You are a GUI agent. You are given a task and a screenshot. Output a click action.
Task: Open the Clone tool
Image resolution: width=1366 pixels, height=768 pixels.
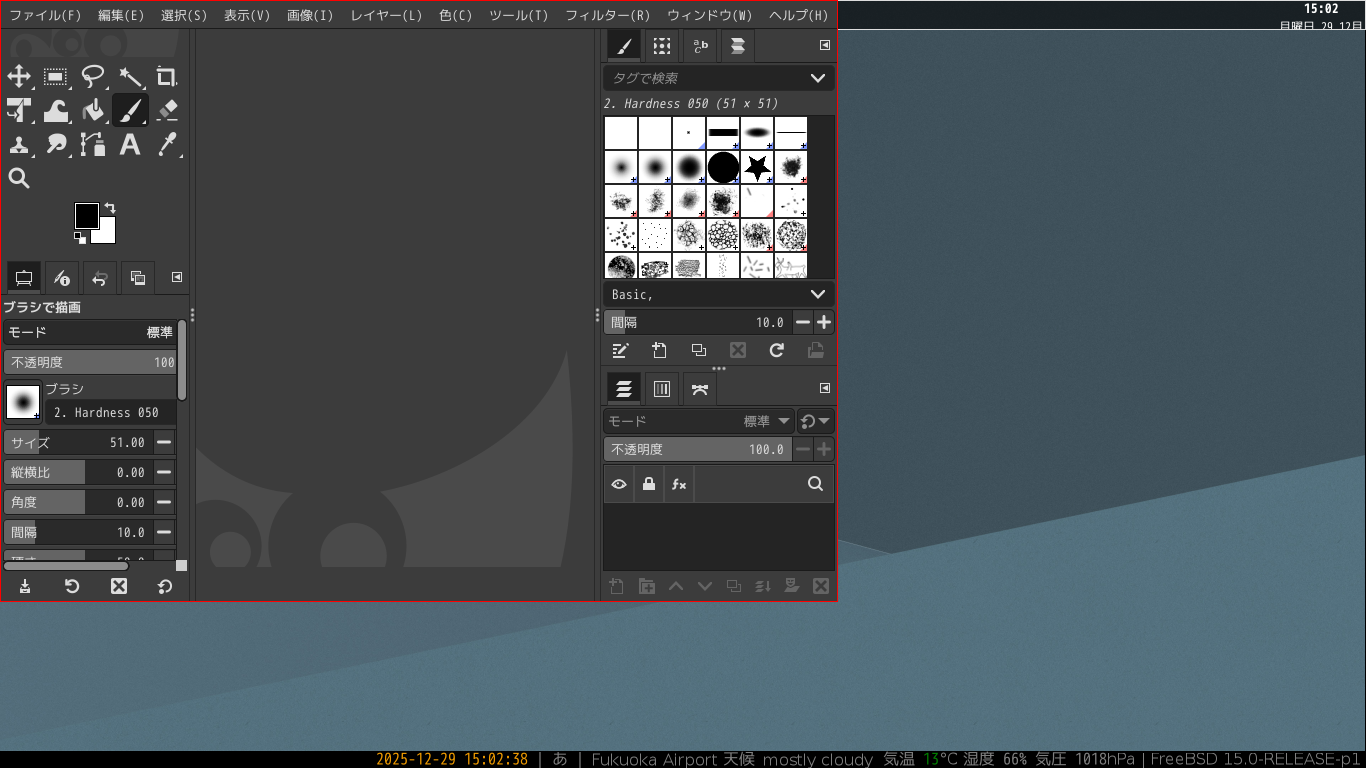click(x=20, y=145)
